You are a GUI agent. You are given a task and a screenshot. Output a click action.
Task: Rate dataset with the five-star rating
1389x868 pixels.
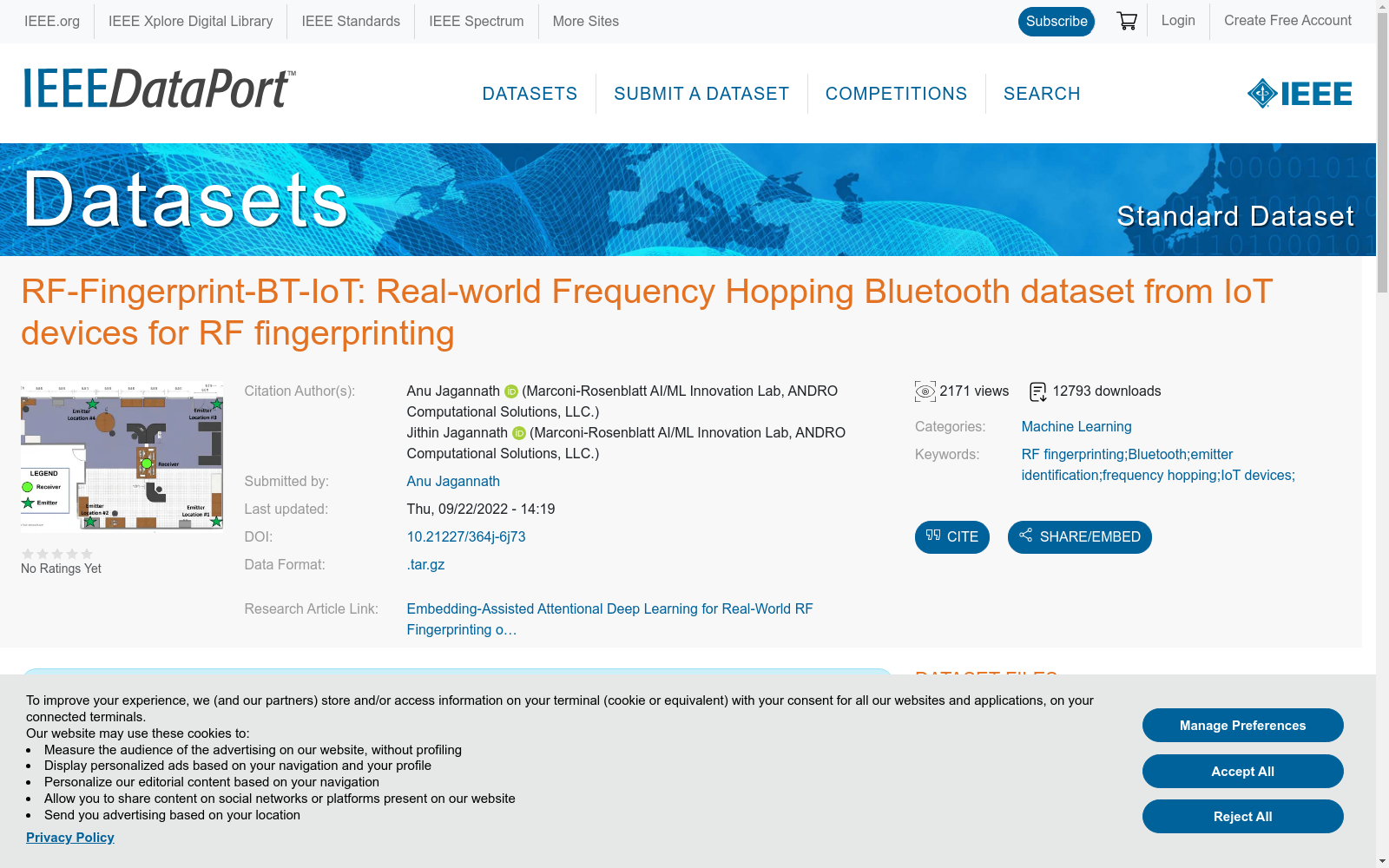[x=57, y=554]
